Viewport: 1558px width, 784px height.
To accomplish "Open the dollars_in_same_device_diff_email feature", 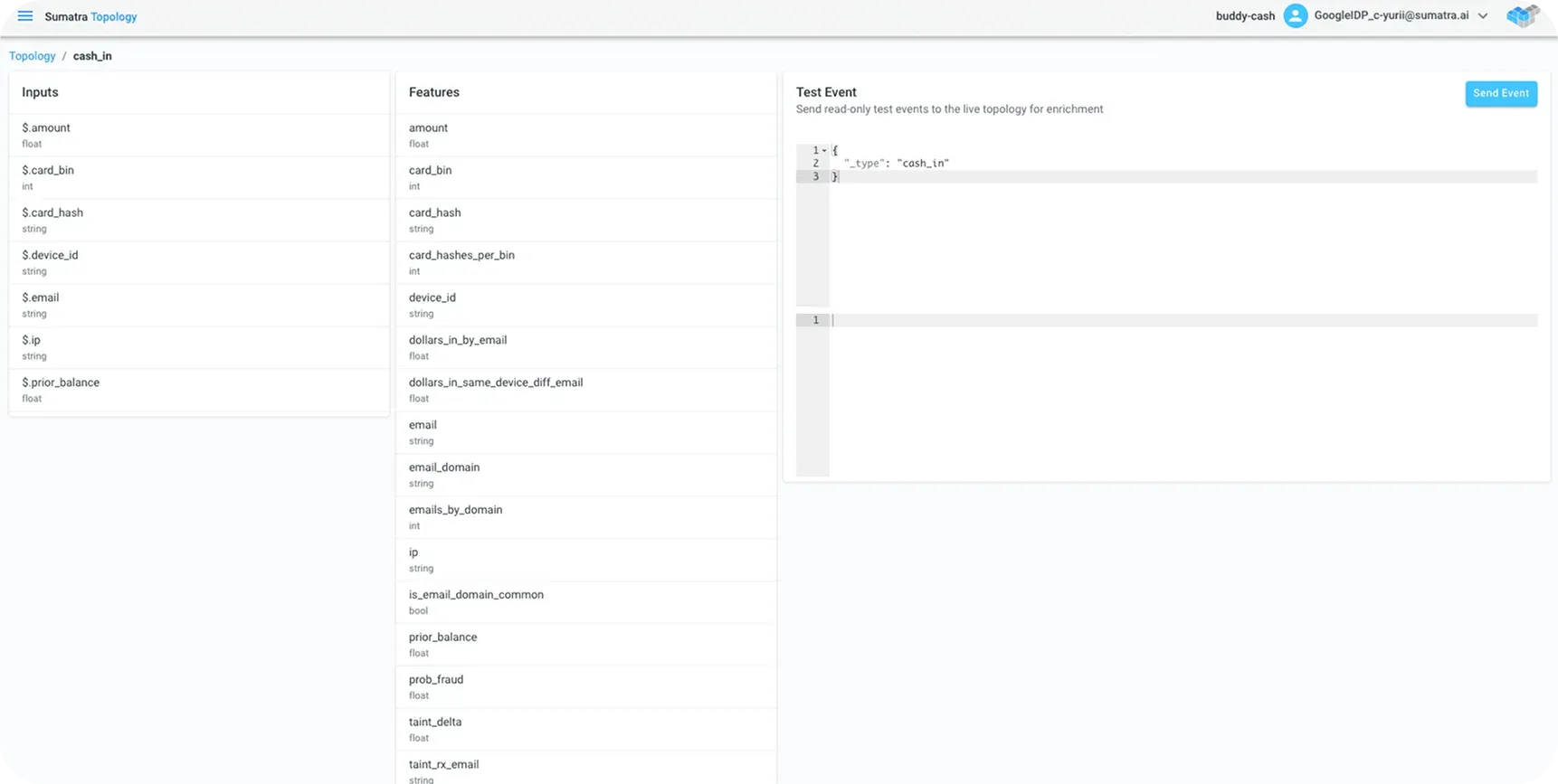I will pos(586,390).
